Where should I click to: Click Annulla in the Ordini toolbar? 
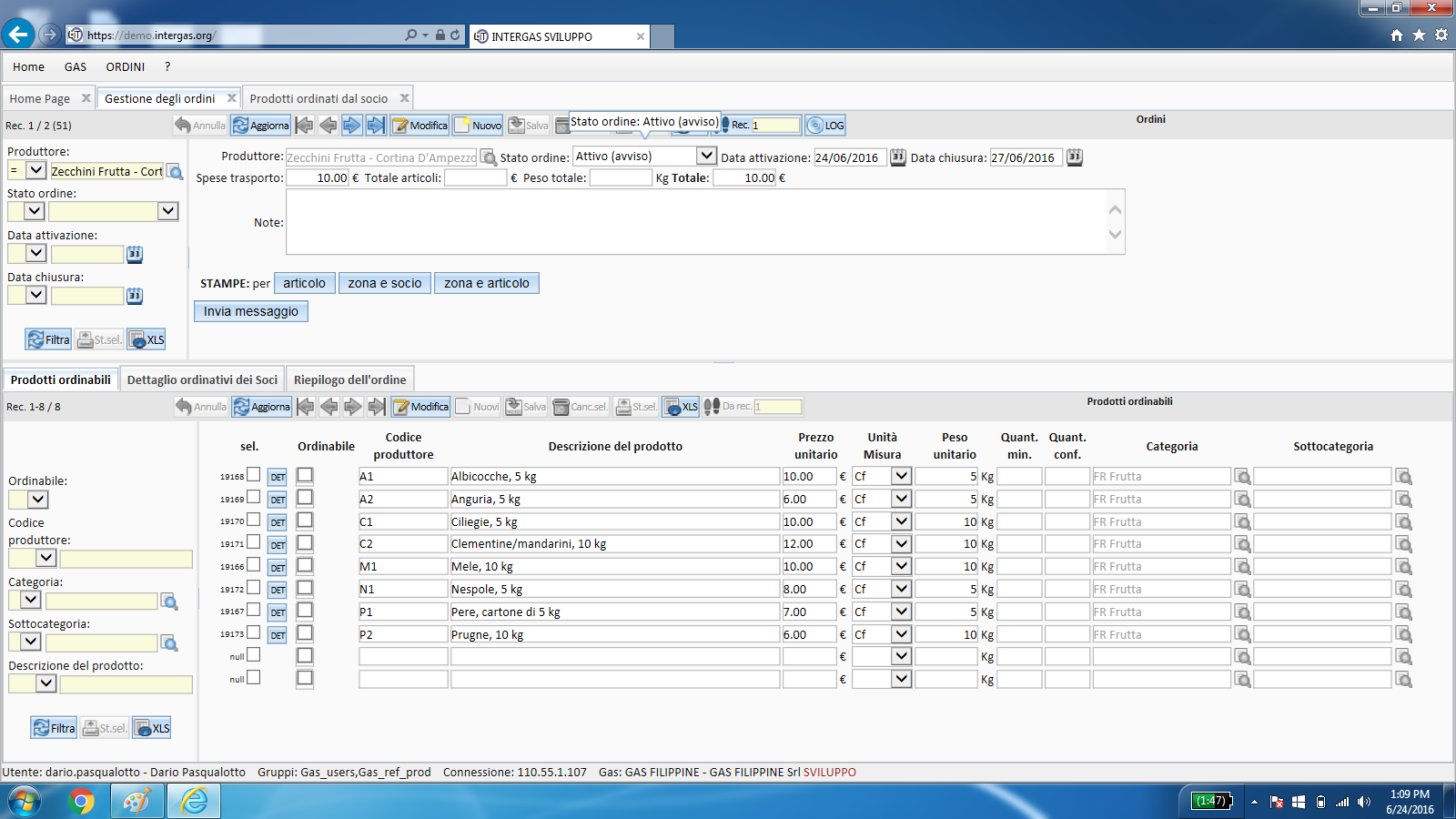point(200,126)
